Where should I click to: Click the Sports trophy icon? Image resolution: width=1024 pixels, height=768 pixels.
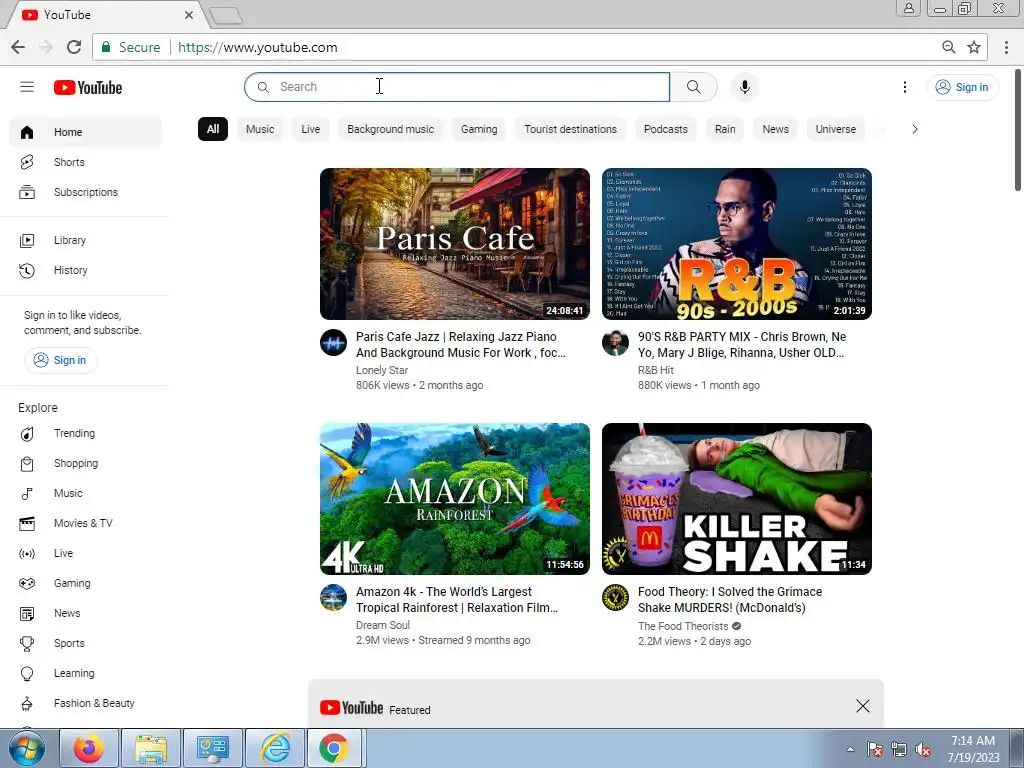27,643
